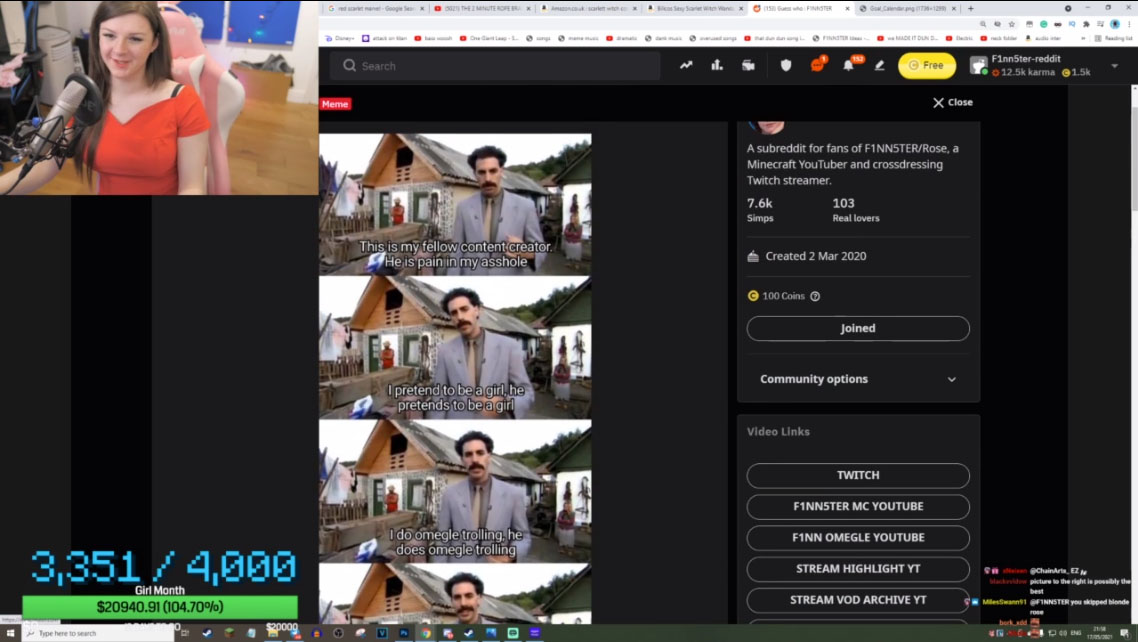Open the Minecraft grass block taskbar icon
This screenshot has height=642, width=1138.
(229, 633)
